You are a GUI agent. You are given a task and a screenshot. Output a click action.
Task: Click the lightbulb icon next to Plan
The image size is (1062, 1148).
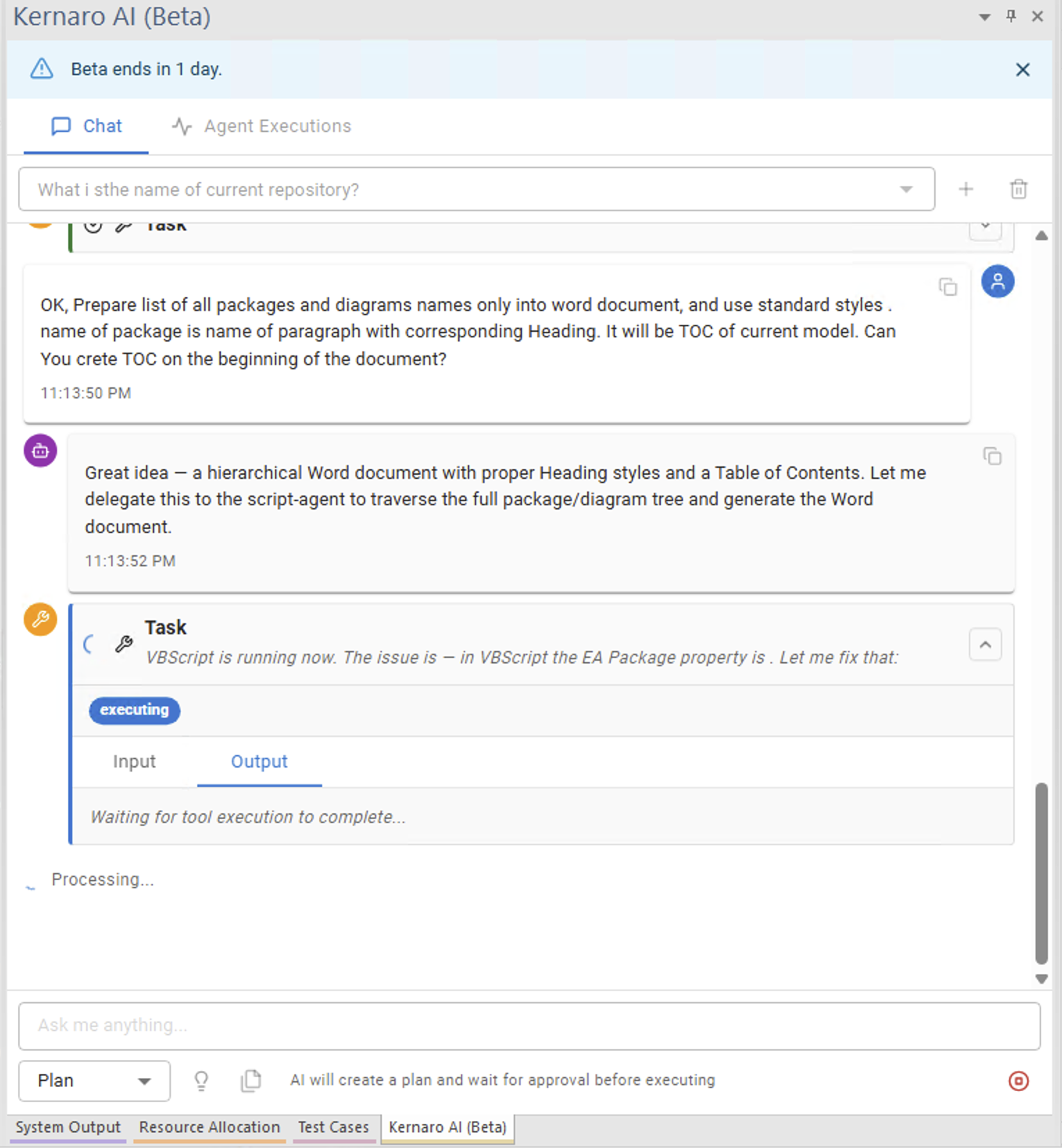pos(201,1081)
